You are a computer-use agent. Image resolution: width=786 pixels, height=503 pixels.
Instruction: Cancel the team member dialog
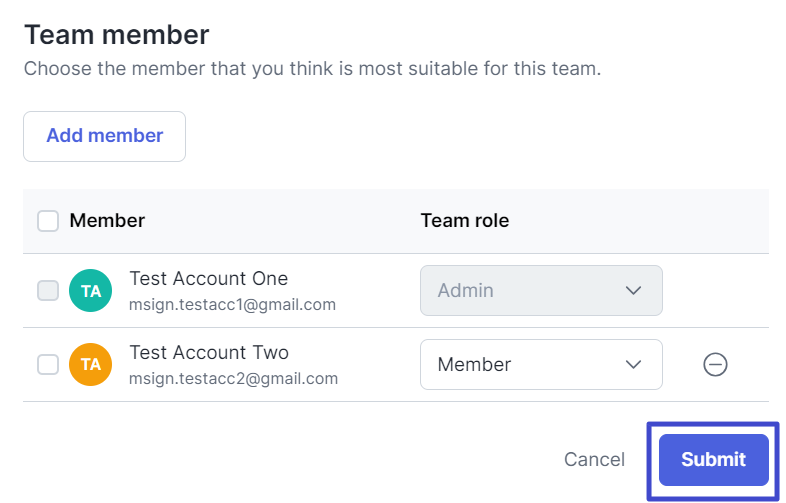[595, 459]
